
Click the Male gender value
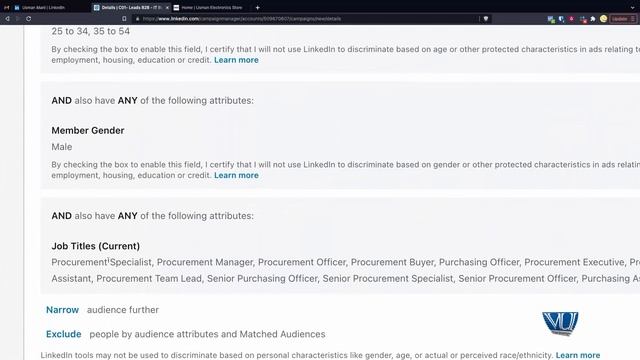click(62, 147)
